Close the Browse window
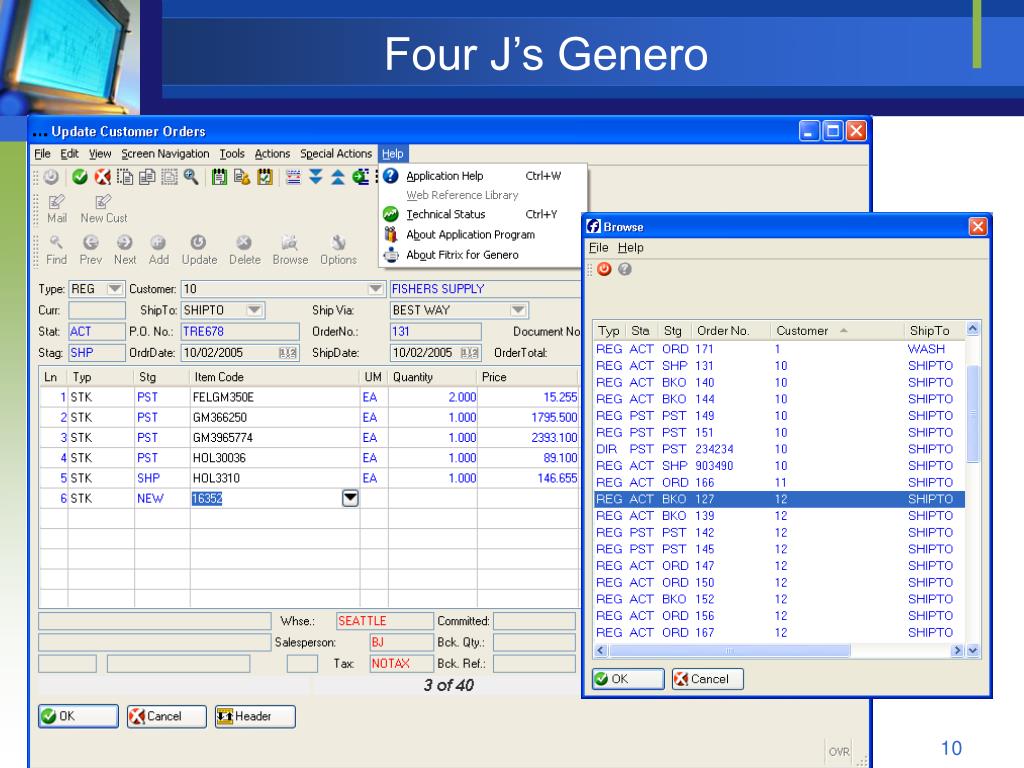The width and height of the screenshot is (1024, 768). coord(978,227)
